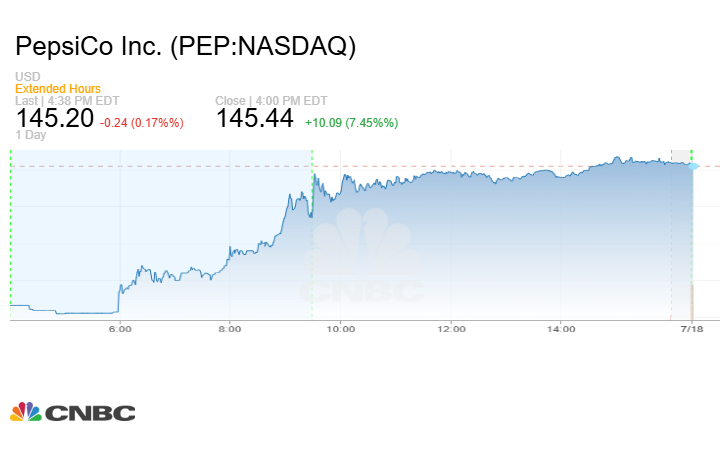Image resolution: width=720 pixels, height=450 pixels.
Task: Click the CNBC wordmark text at bottom
Action: [90, 412]
